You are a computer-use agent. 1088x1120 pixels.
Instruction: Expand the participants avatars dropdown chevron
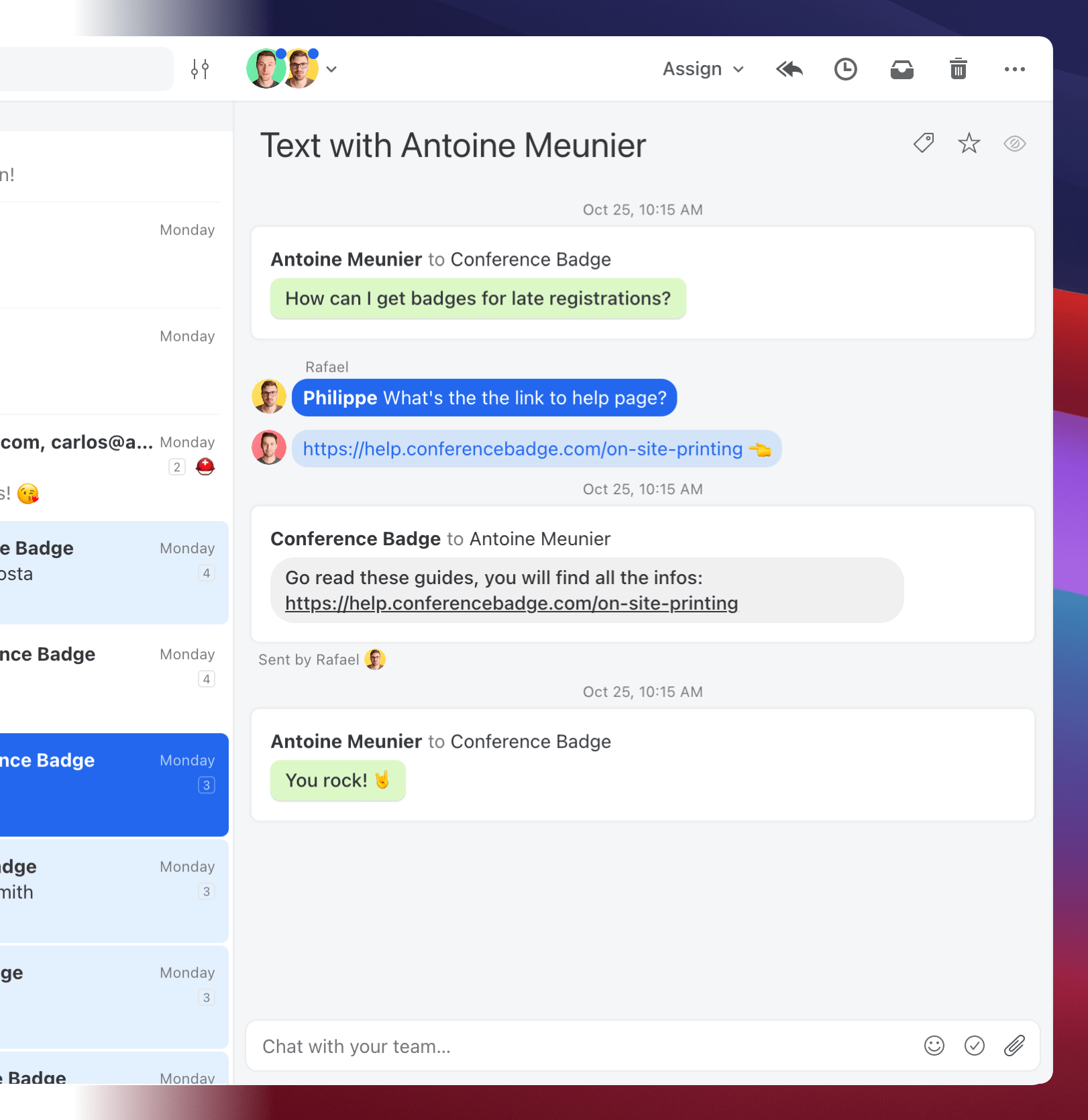[331, 69]
